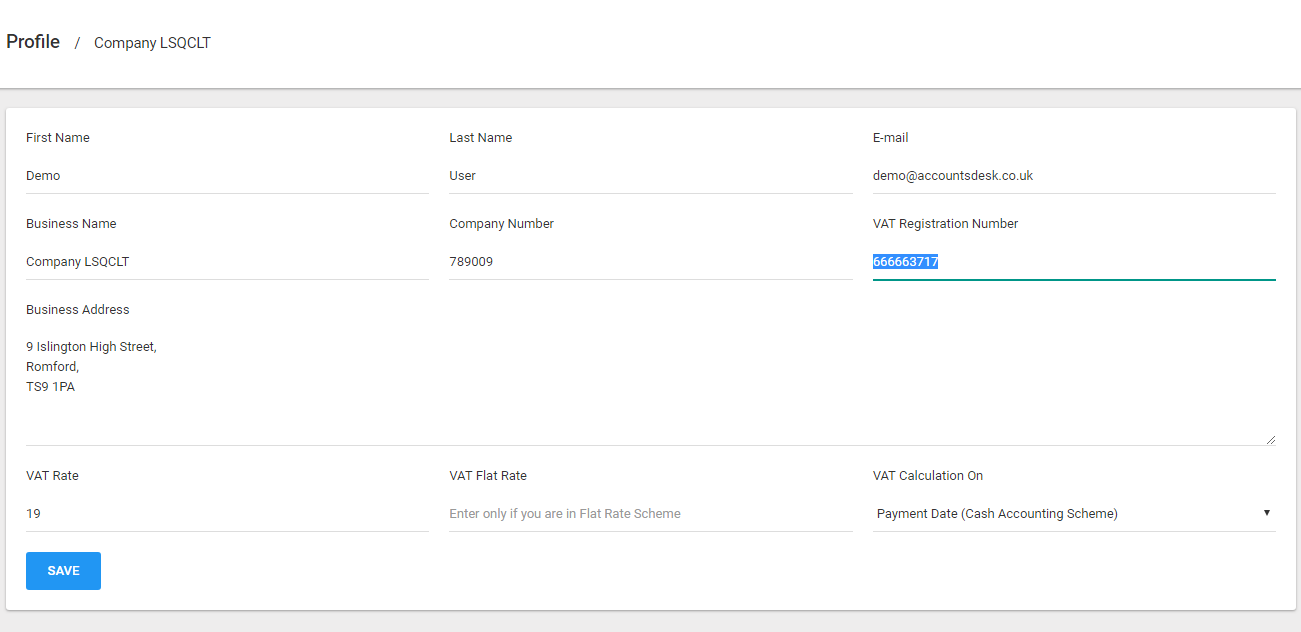Click the highlighted VAT Registration Number field
This screenshot has width=1301, height=632.
[1073, 262]
